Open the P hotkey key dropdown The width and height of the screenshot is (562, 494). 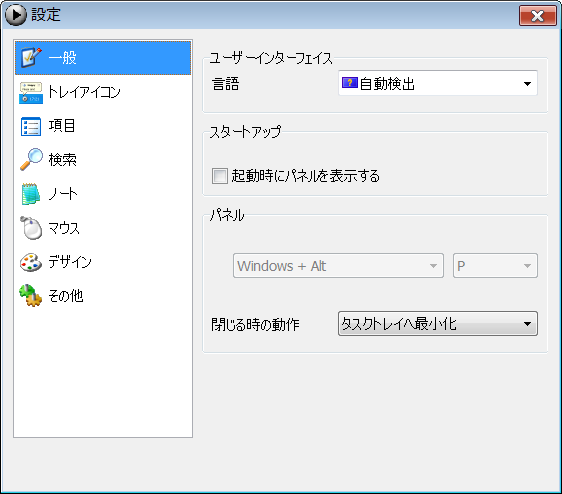point(495,266)
